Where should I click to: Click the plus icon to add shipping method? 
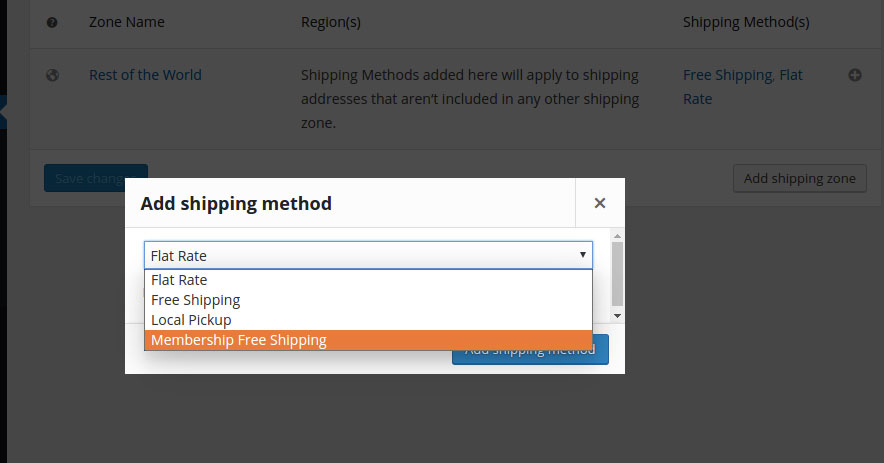coord(855,75)
